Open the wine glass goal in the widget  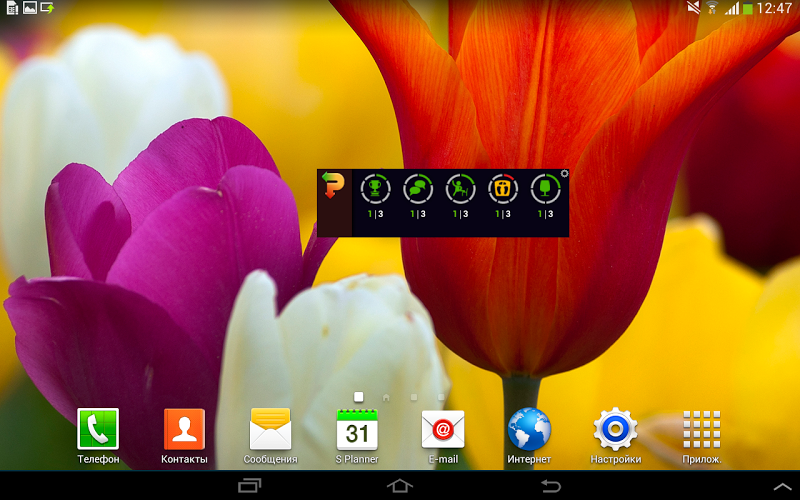pos(545,189)
